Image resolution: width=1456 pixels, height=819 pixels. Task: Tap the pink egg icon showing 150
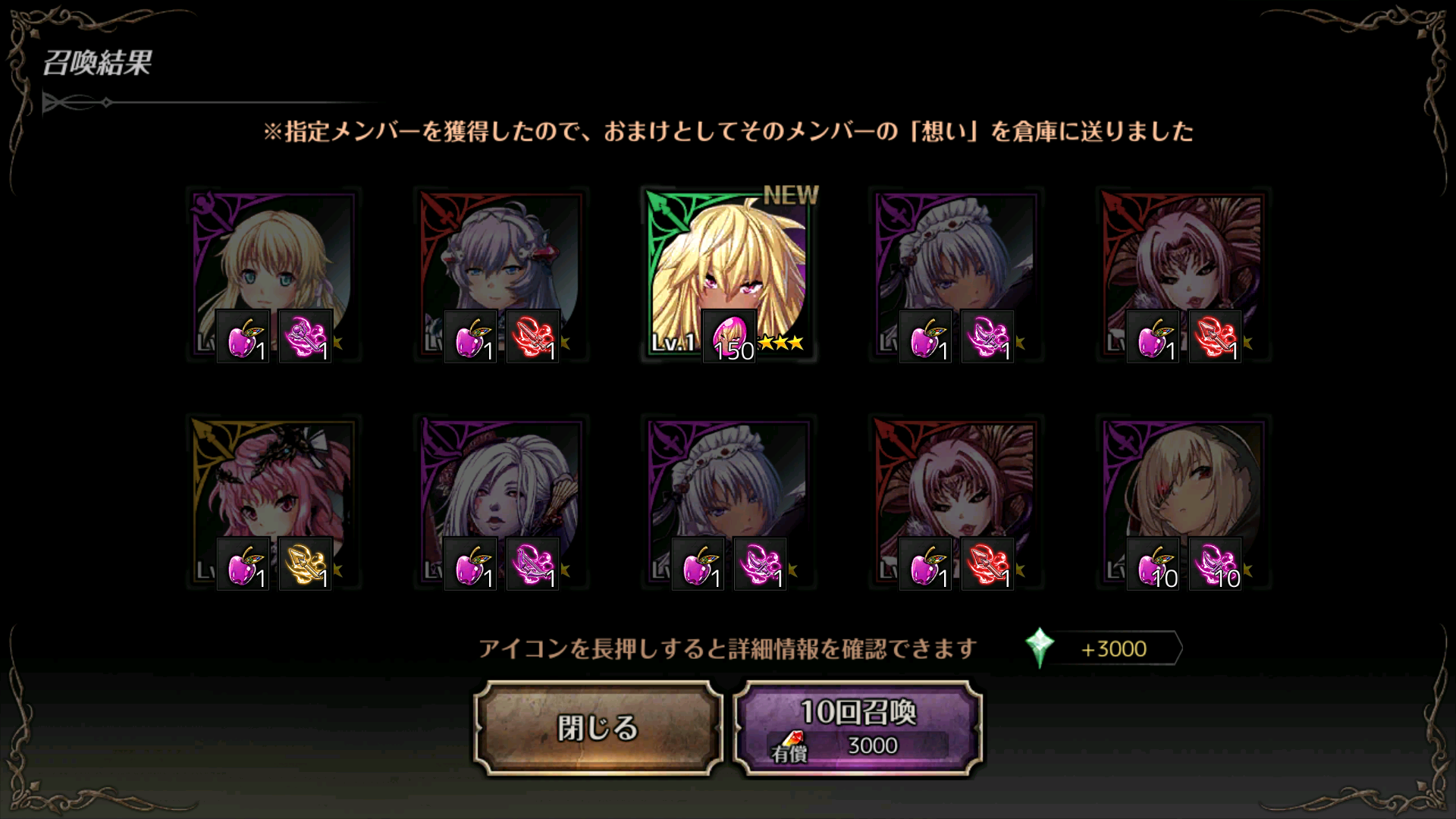[729, 335]
